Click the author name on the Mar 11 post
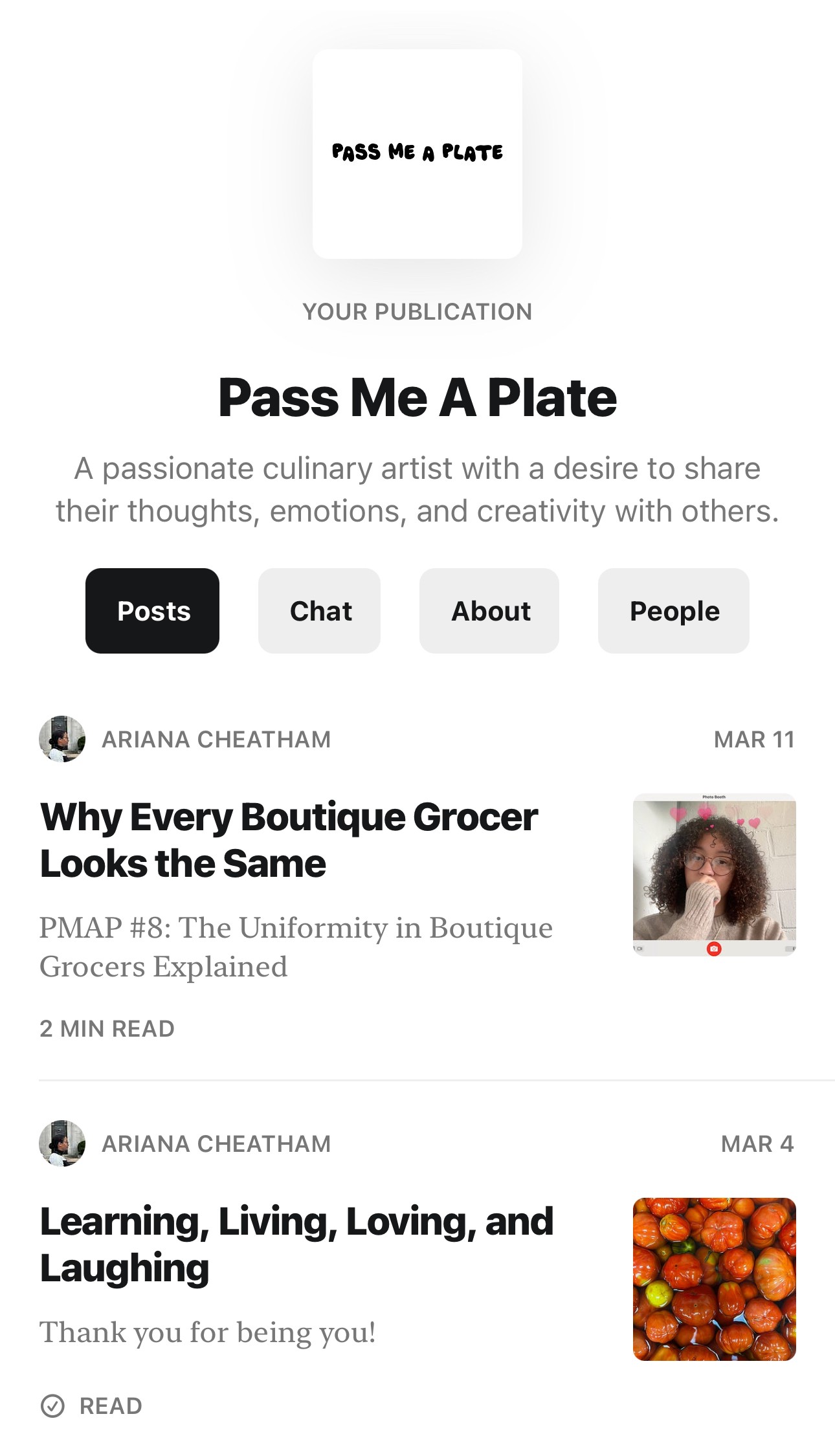 click(x=216, y=739)
